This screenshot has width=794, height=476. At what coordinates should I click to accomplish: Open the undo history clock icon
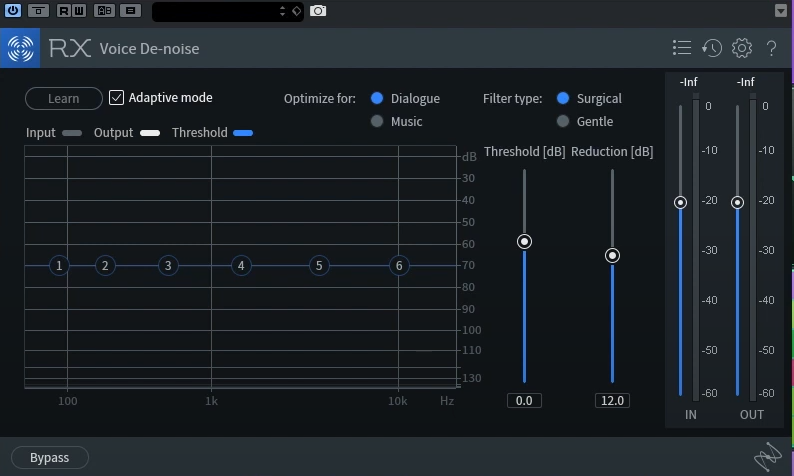[x=711, y=48]
